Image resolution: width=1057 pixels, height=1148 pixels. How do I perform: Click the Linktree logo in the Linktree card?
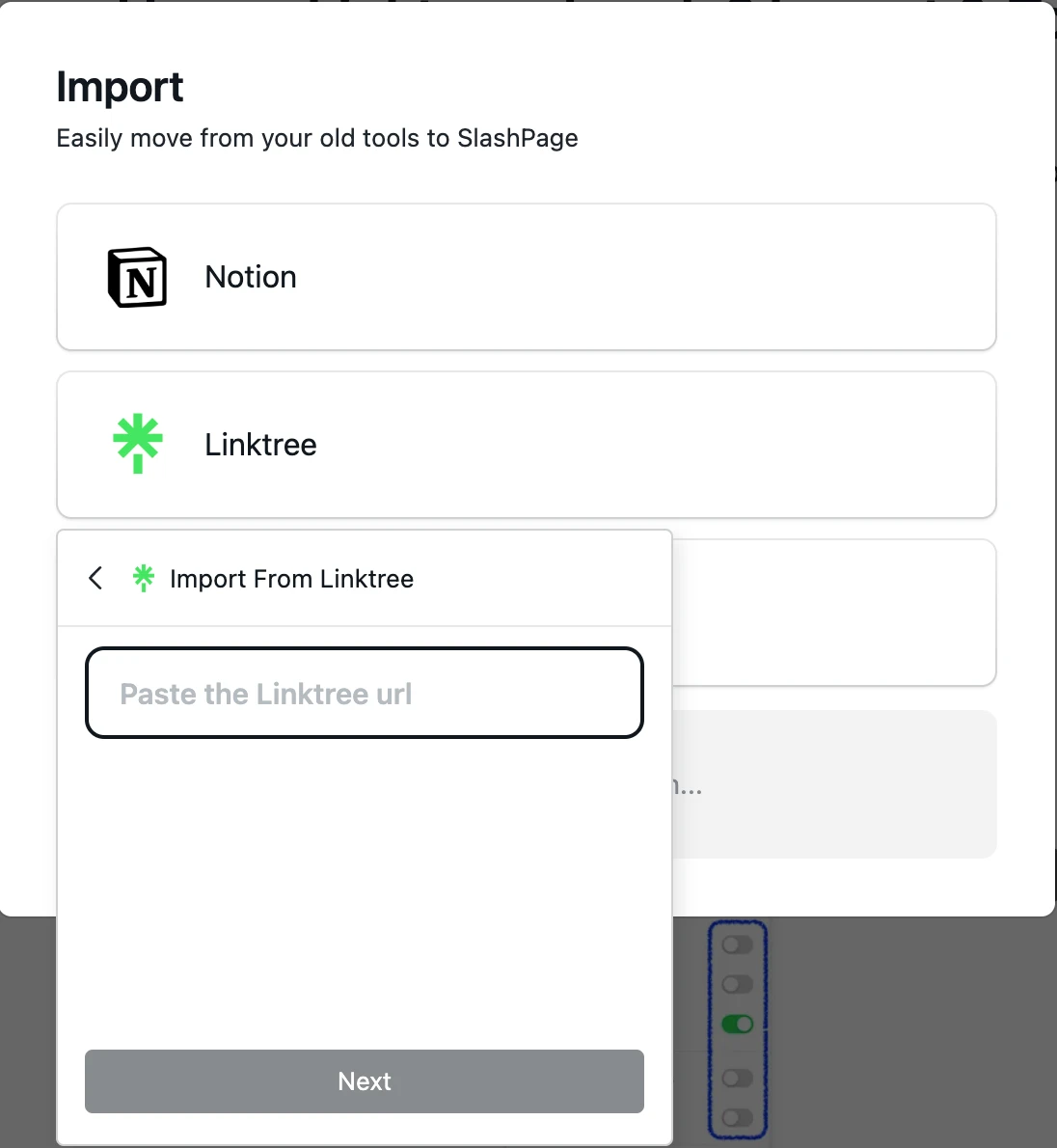click(138, 444)
